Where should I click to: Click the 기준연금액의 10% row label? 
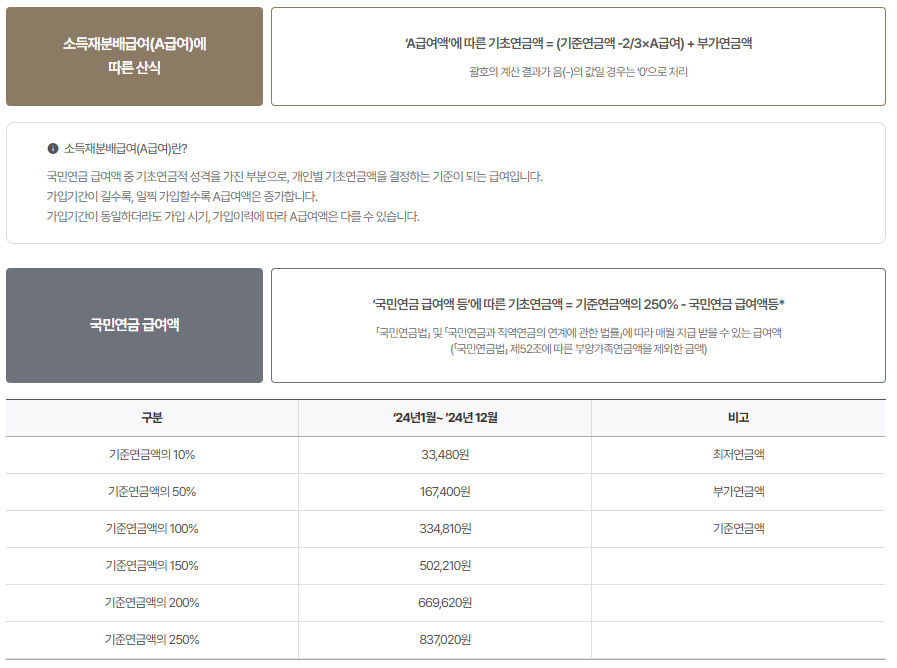[x=152, y=455]
